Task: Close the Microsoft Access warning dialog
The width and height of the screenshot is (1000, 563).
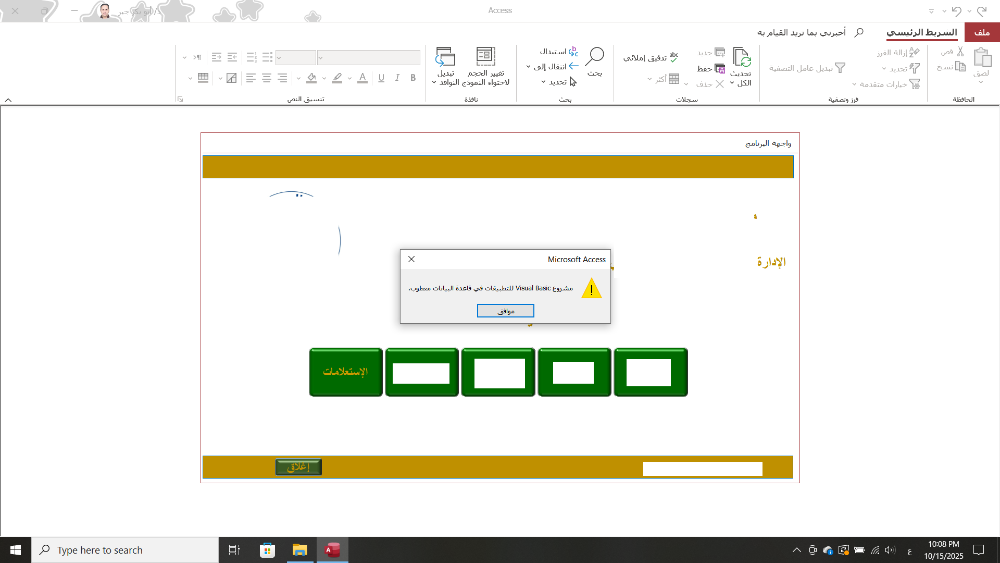Action: coord(411,259)
